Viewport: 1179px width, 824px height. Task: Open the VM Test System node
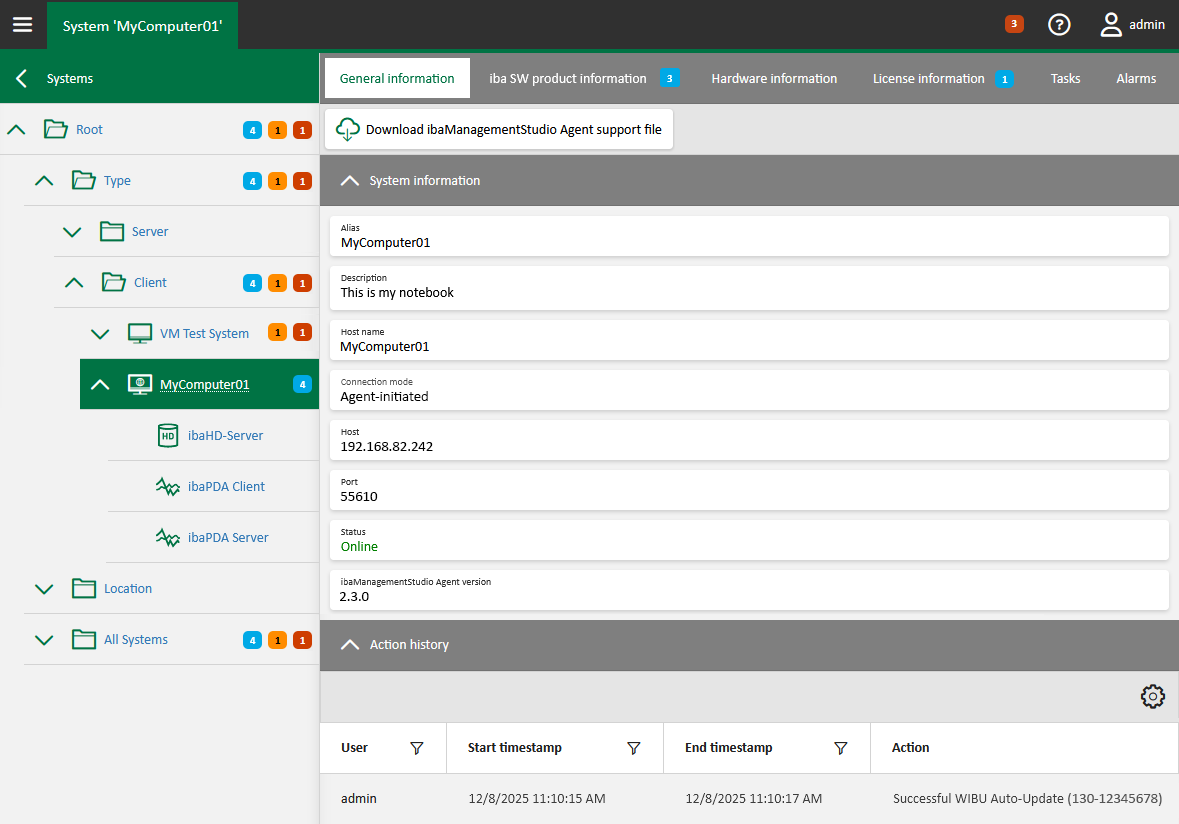click(204, 334)
